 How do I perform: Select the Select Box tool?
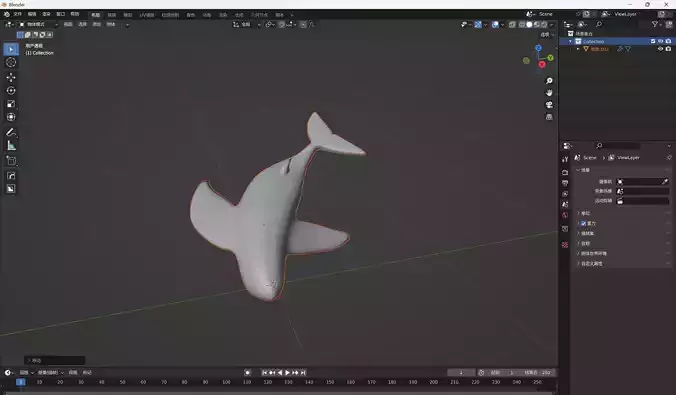pyautogui.click(x=11, y=49)
